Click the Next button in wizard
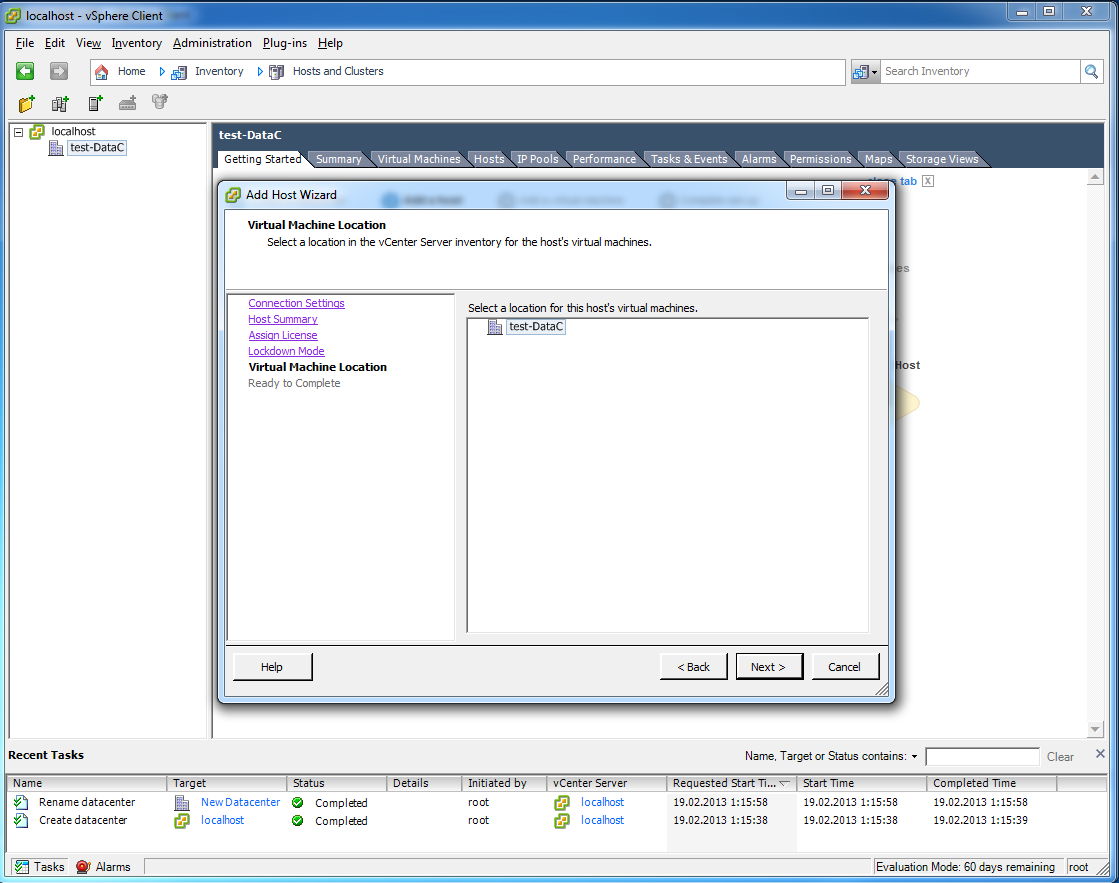 tap(769, 667)
